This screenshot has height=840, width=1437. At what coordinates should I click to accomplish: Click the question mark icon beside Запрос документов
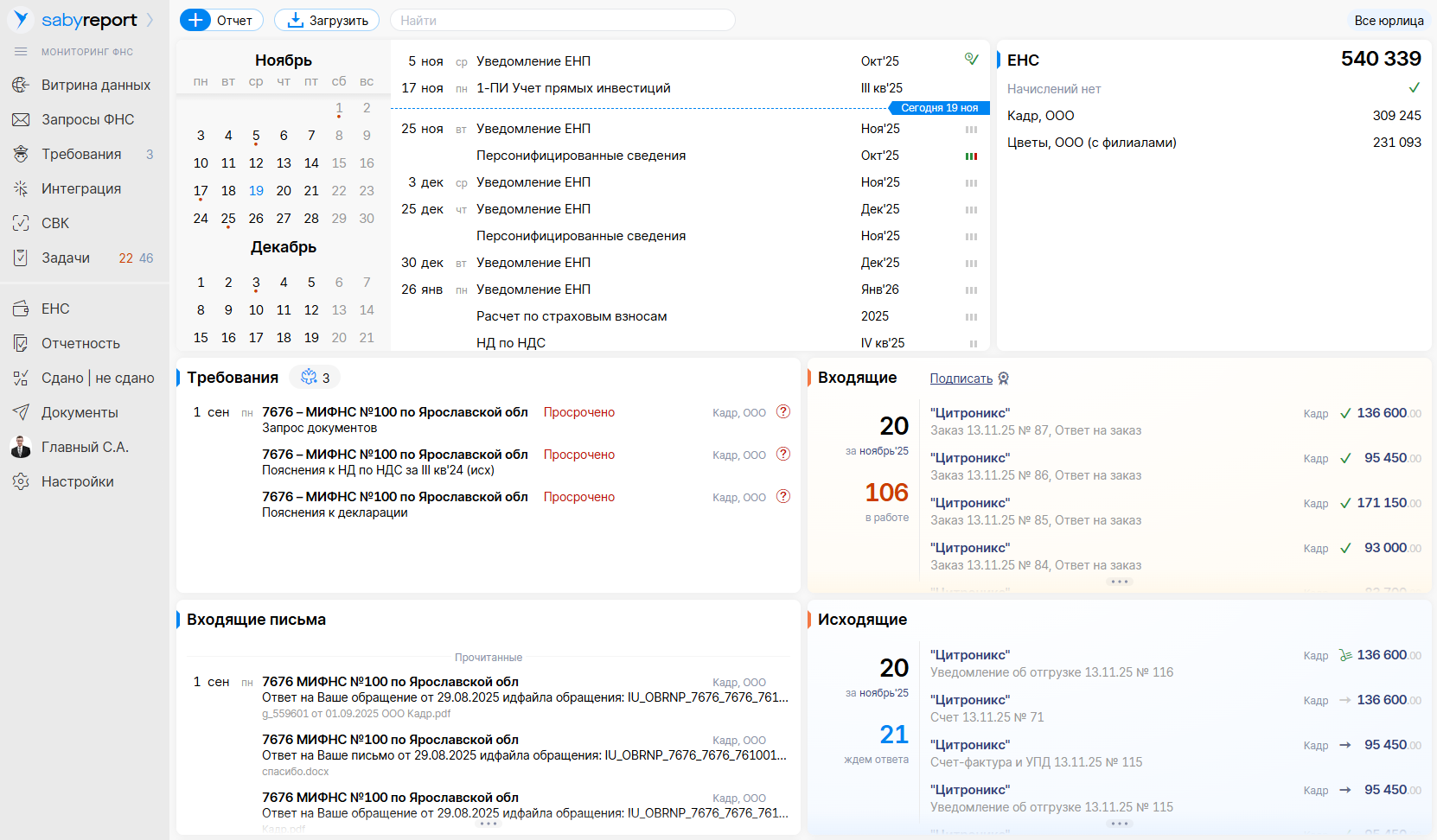pyautogui.click(x=783, y=411)
